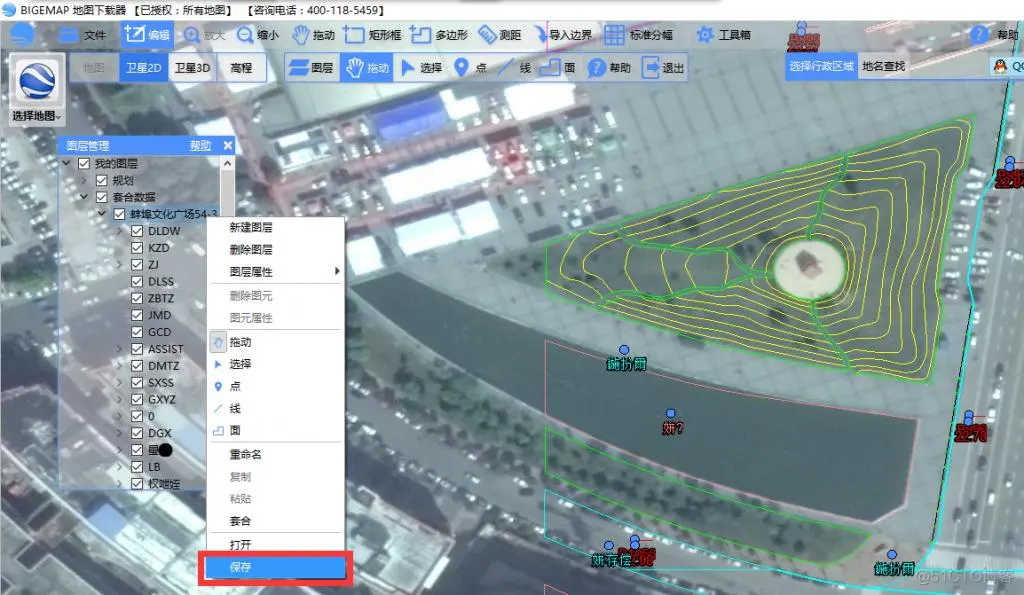Toggle the KZD layer checkbox
Viewport: 1024px width, 595px height.
tap(137, 247)
